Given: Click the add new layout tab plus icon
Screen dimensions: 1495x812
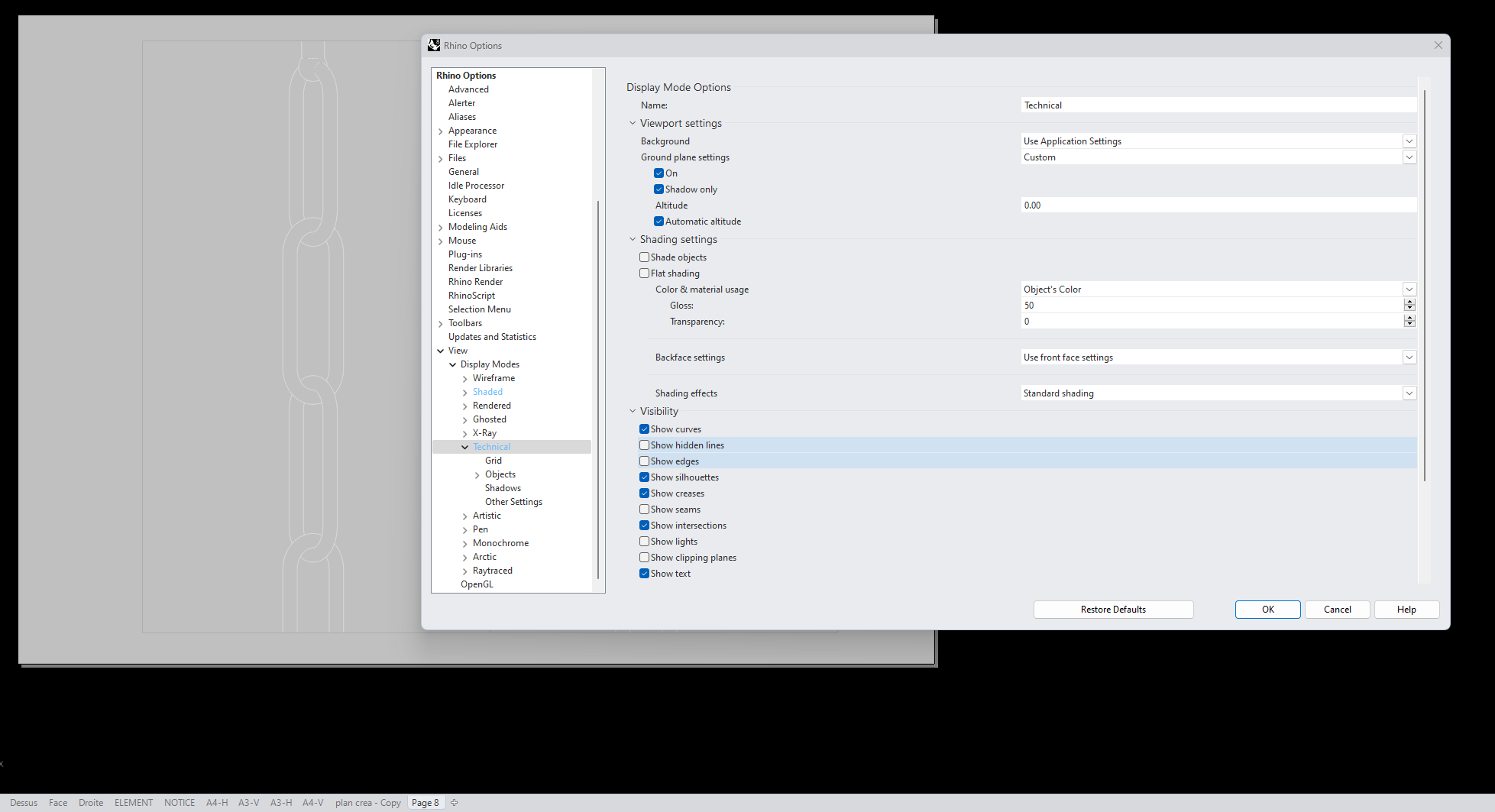Looking at the screenshot, I should tap(455, 802).
